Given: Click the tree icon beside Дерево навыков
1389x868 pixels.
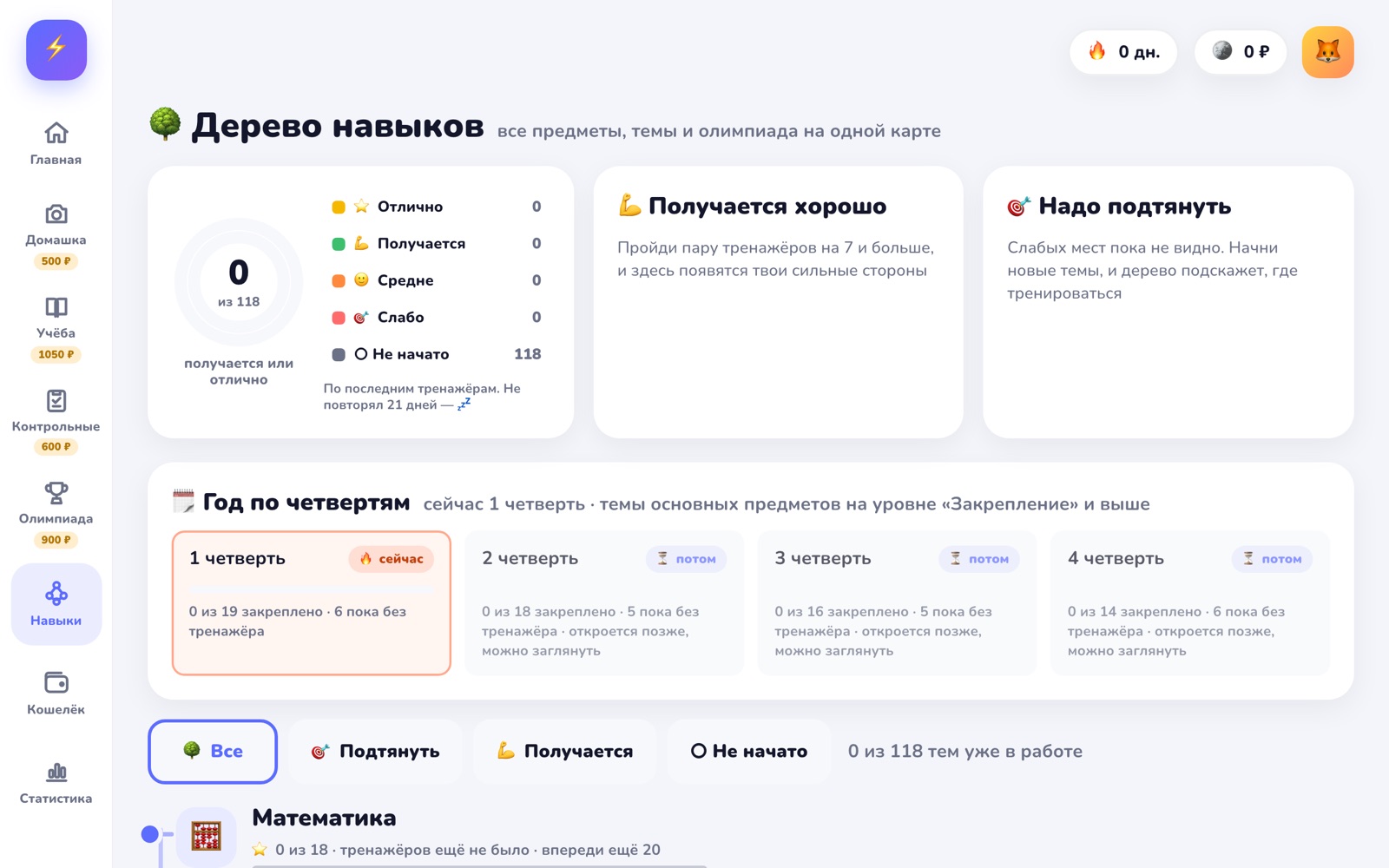Looking at the screenshot, I should click(165, 125).
